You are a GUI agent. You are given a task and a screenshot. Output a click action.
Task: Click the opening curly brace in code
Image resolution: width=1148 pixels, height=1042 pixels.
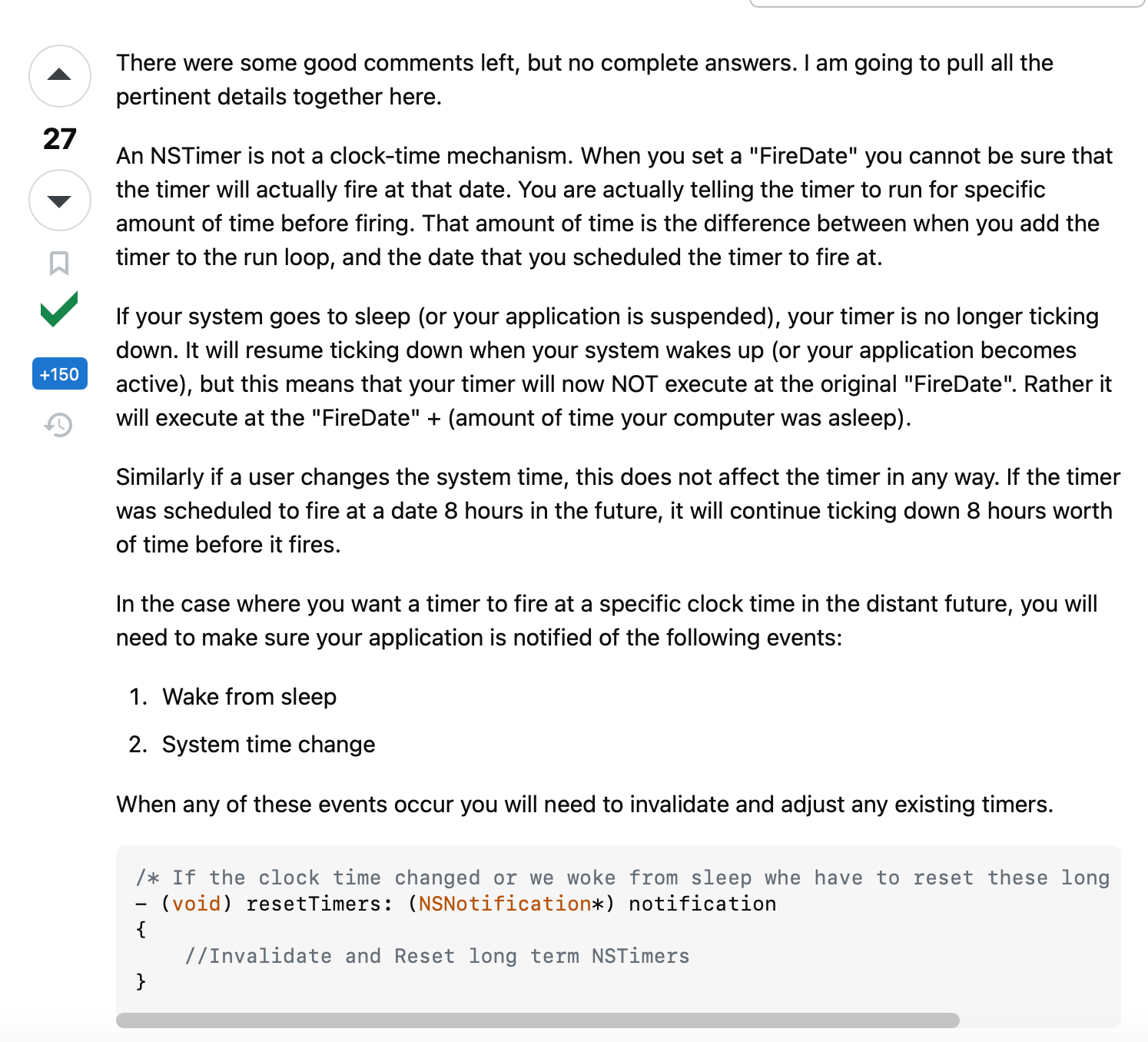141,930
